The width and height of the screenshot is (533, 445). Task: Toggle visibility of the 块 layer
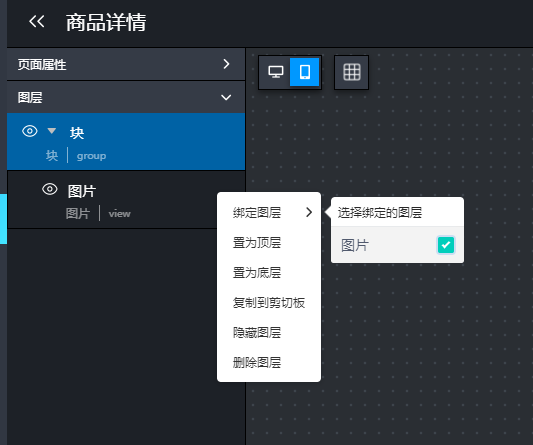tap(30, 131)
